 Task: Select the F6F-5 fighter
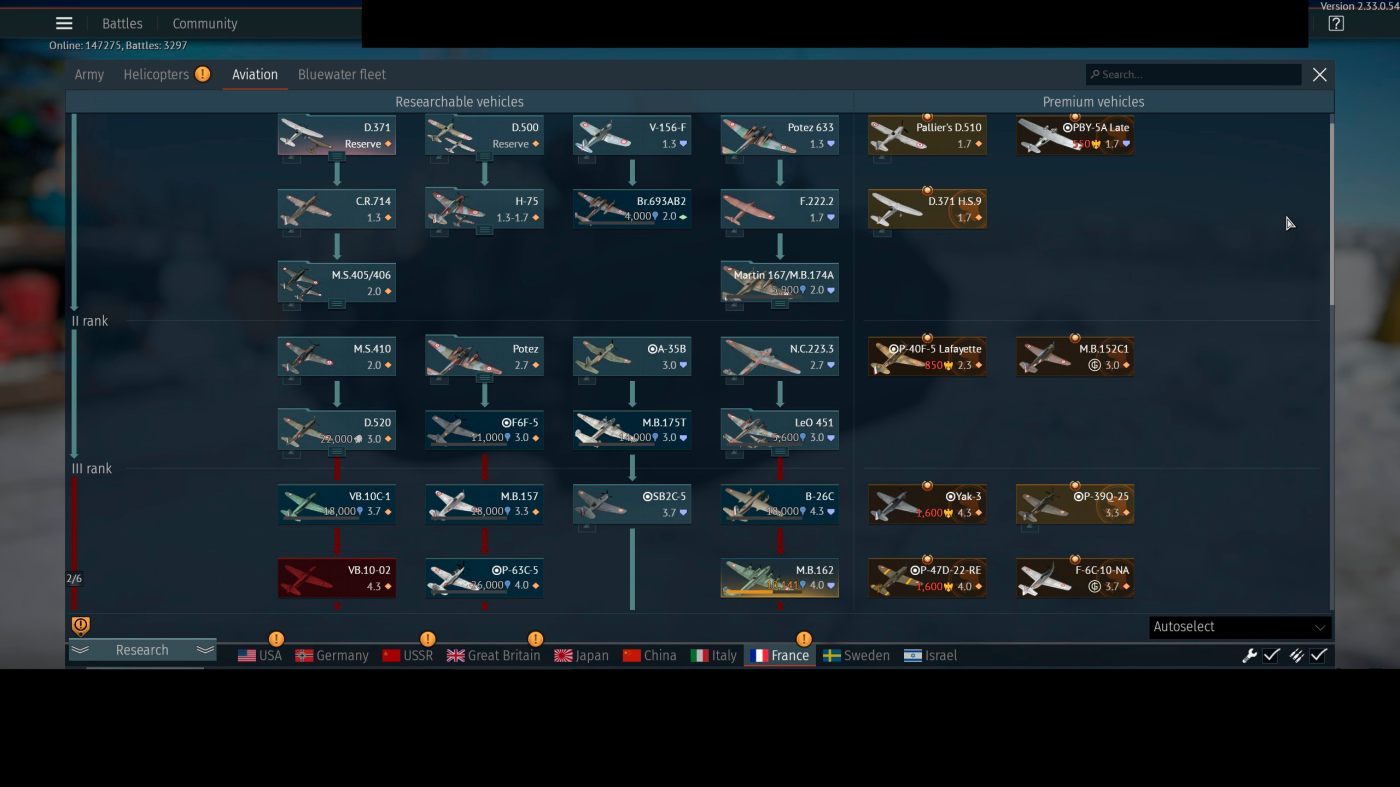pos(485,430)
